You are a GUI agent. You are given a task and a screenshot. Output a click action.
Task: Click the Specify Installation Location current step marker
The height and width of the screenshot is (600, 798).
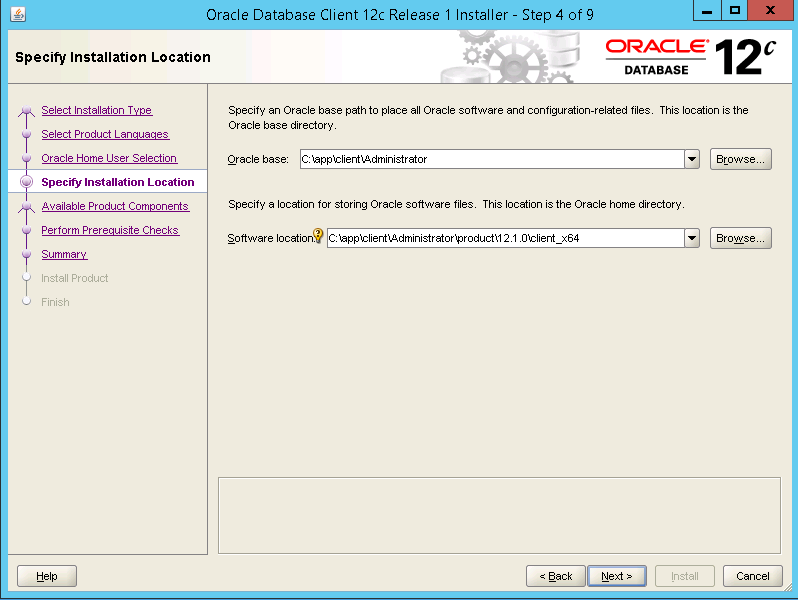(x=26, y=182)
